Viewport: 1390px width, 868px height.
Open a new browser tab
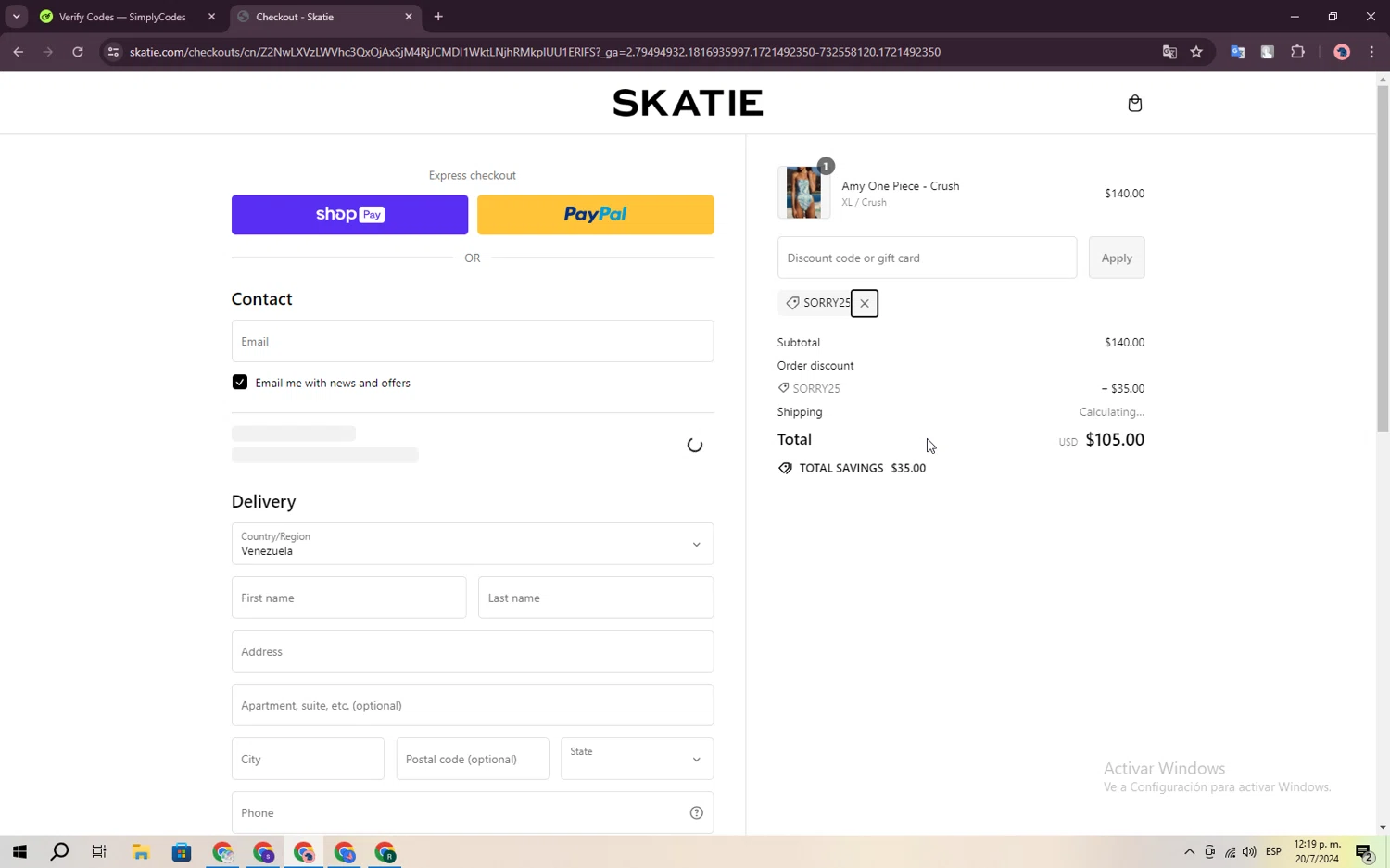(x=438, y=17)
